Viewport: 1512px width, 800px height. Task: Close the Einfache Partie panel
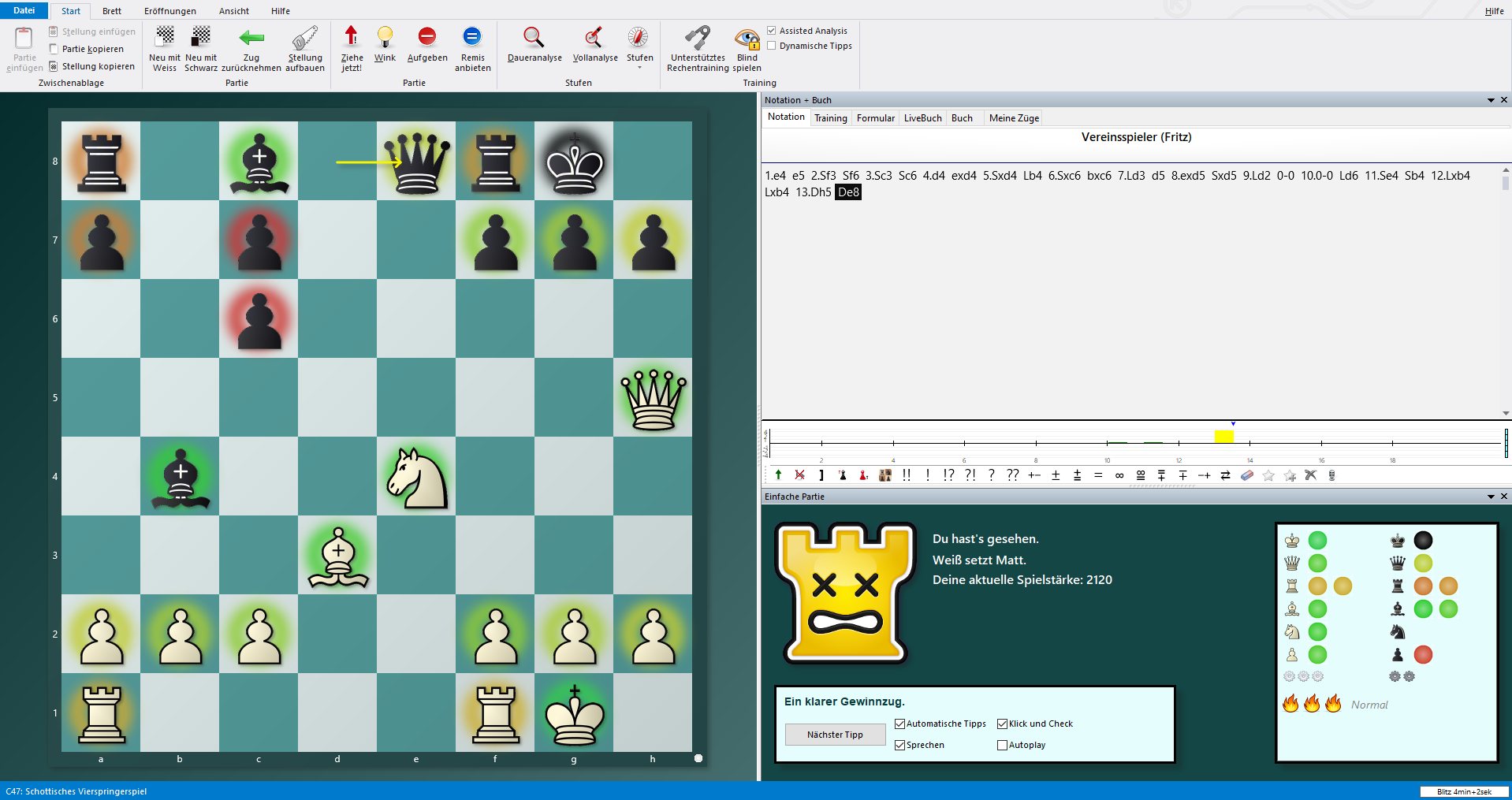1504,497
